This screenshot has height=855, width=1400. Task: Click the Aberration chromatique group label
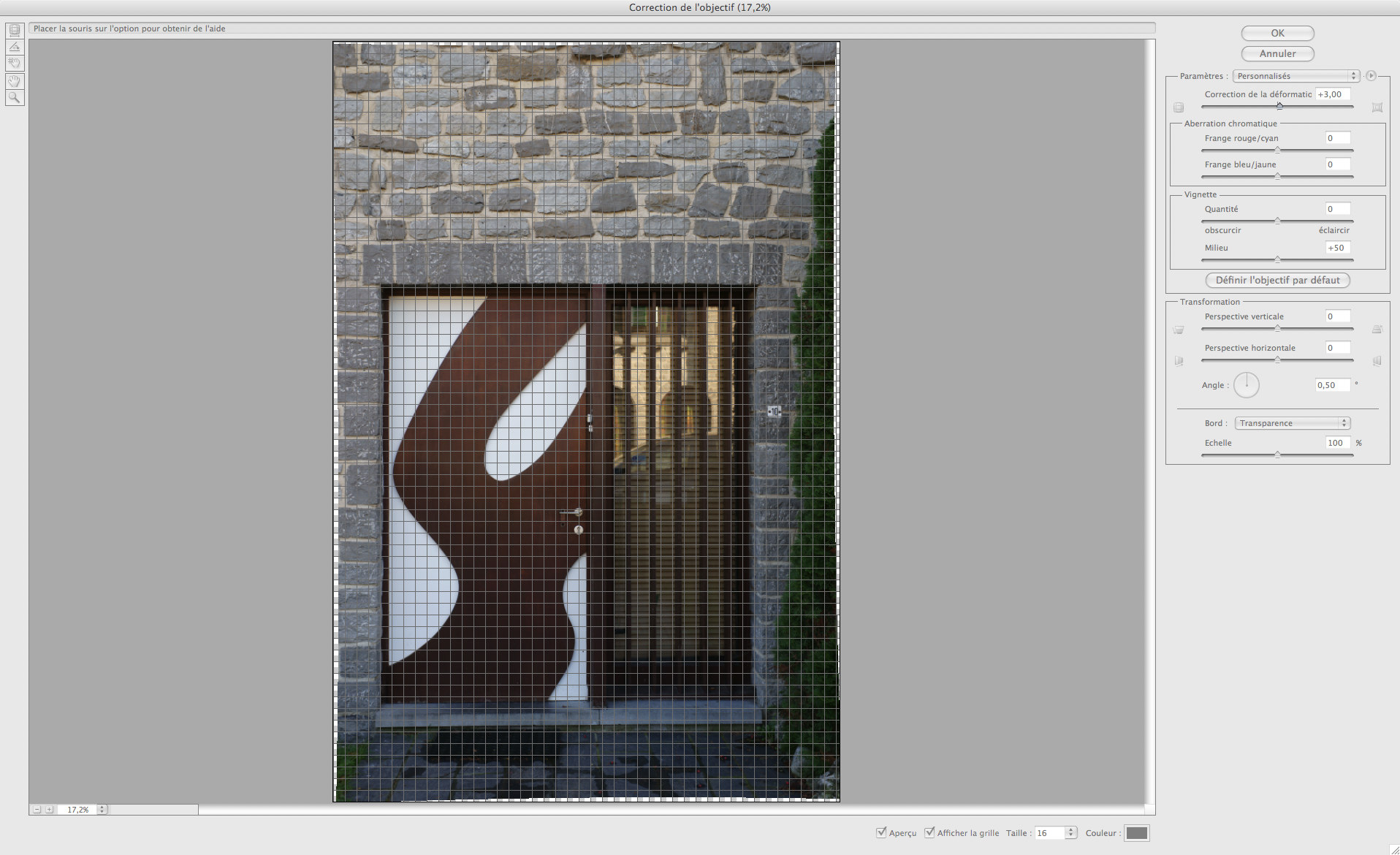pos(1230,123)
